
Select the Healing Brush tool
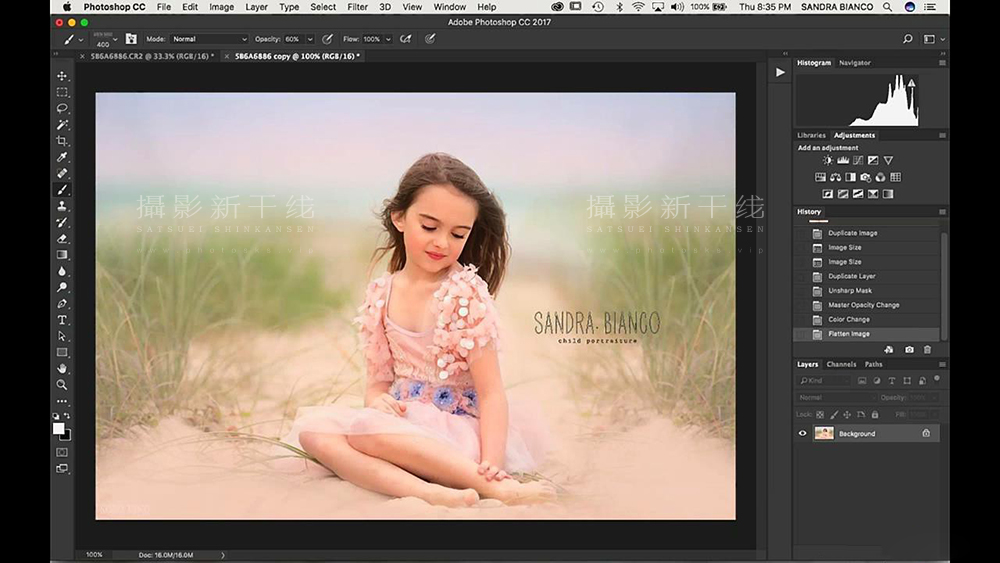(x=62, y=173)
